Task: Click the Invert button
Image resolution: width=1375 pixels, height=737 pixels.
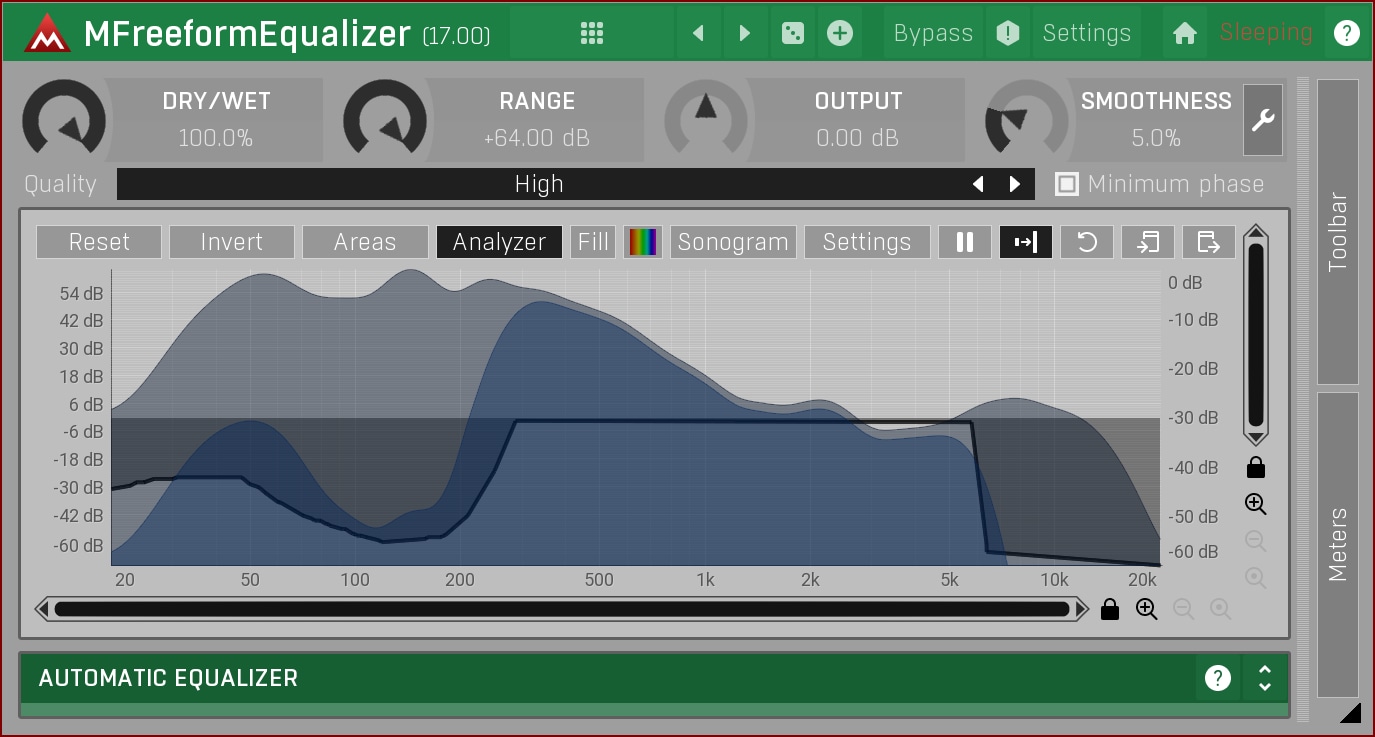Action: [x=231, y=242]
